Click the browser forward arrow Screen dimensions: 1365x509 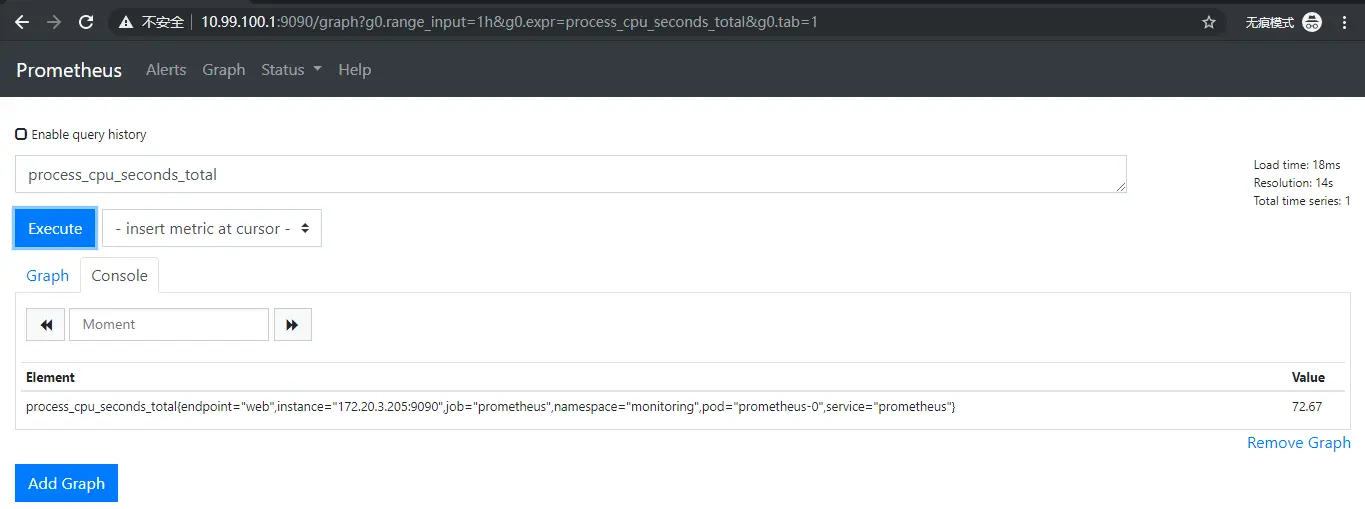(54, 21)
